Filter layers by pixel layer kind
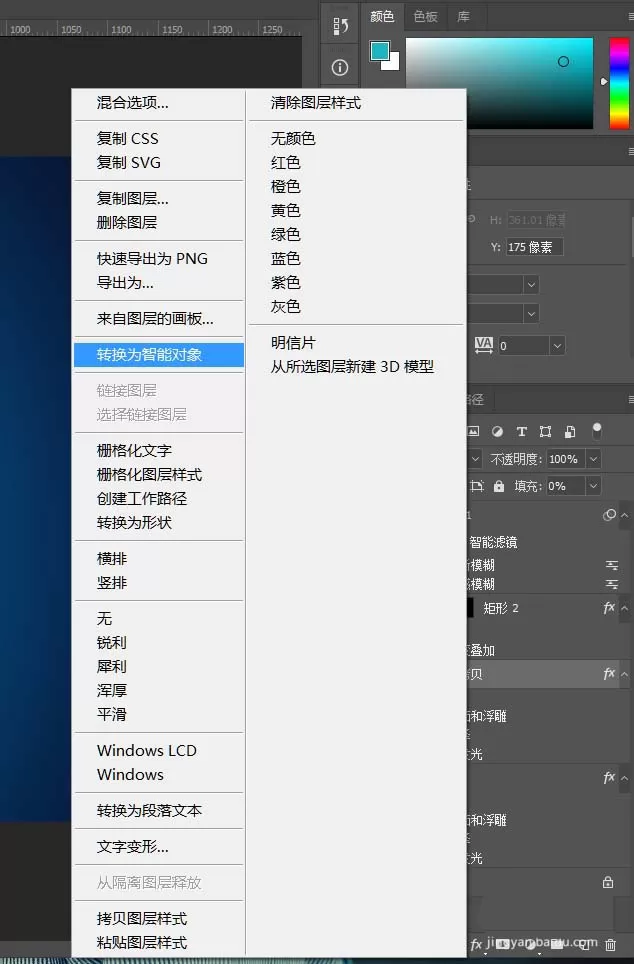 click(473, 432)
